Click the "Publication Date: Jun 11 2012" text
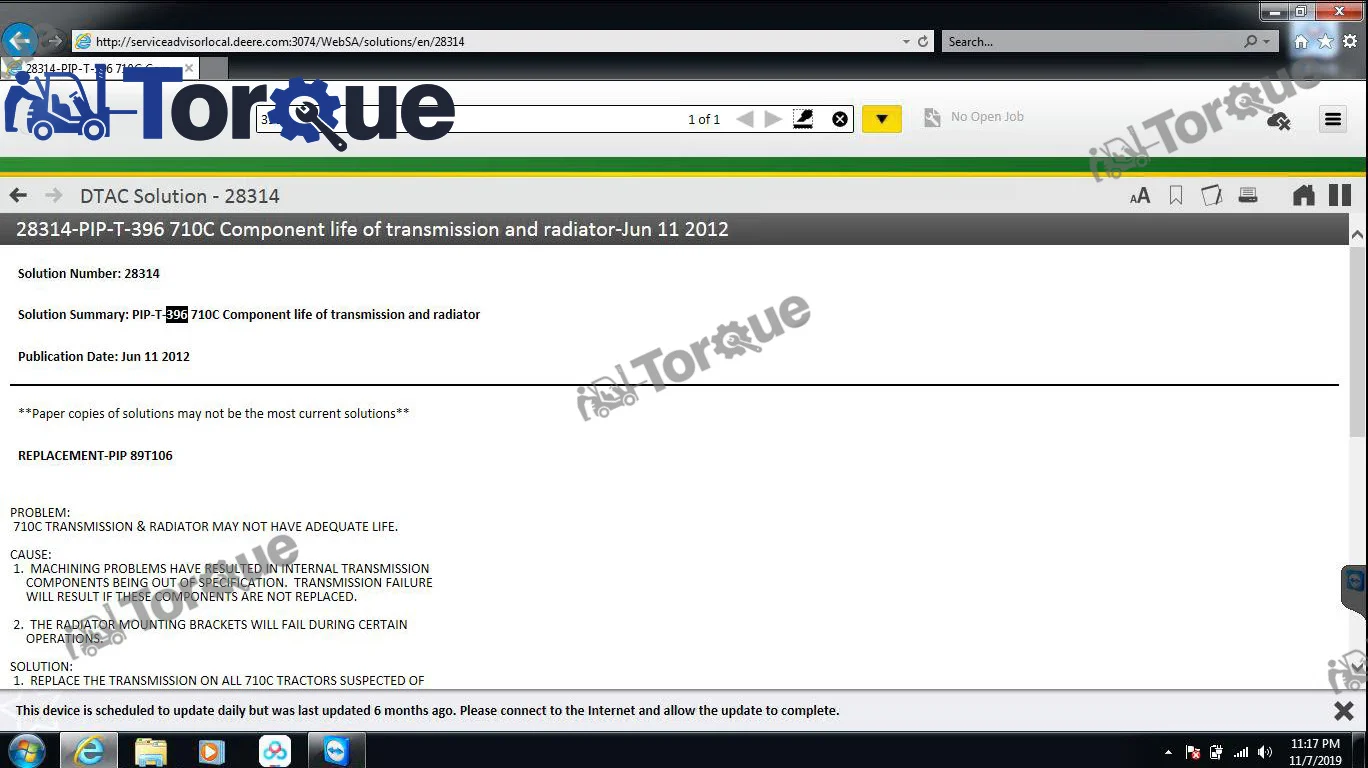 [x=104, y=356]
